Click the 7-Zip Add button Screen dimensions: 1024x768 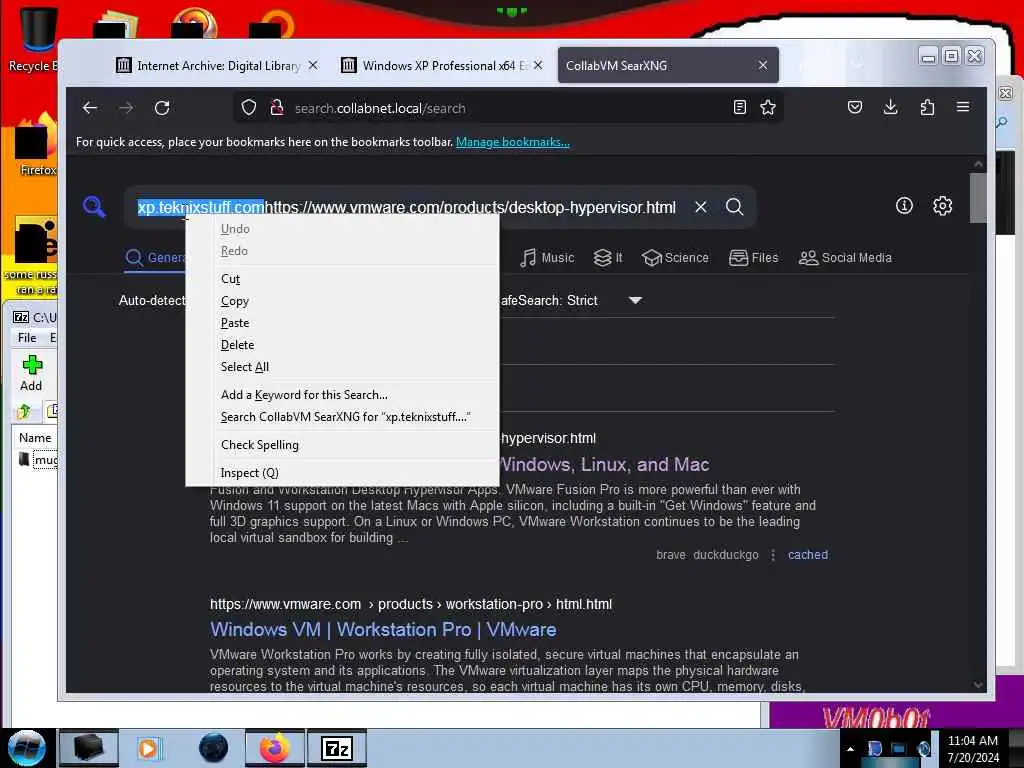tap(31, 374)
